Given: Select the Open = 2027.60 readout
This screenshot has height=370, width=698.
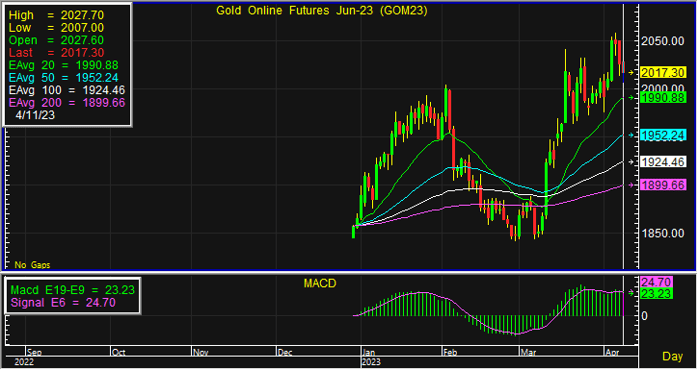Looking at the screenshot, I should pos(56,40).
